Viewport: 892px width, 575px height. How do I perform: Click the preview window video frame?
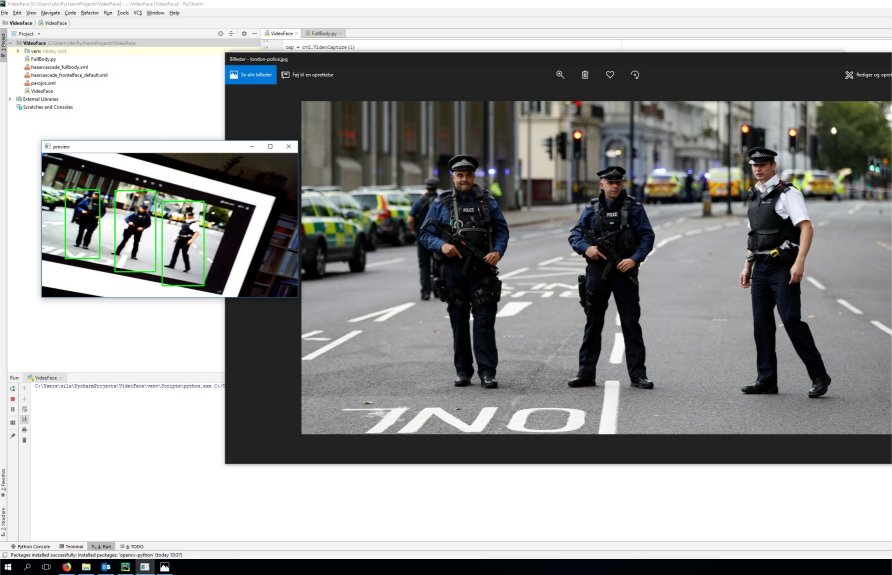point(170,225)
